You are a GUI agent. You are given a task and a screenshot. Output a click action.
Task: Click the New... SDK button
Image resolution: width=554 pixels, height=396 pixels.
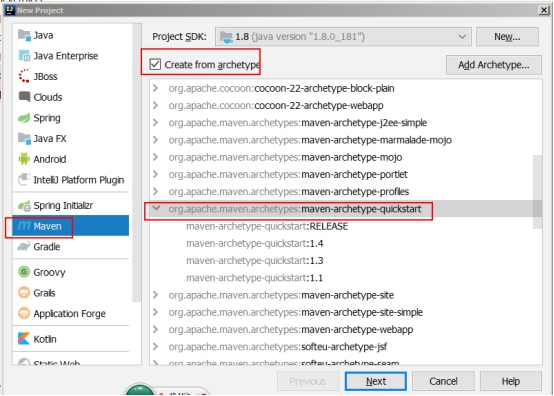click(x=507, y=37)
